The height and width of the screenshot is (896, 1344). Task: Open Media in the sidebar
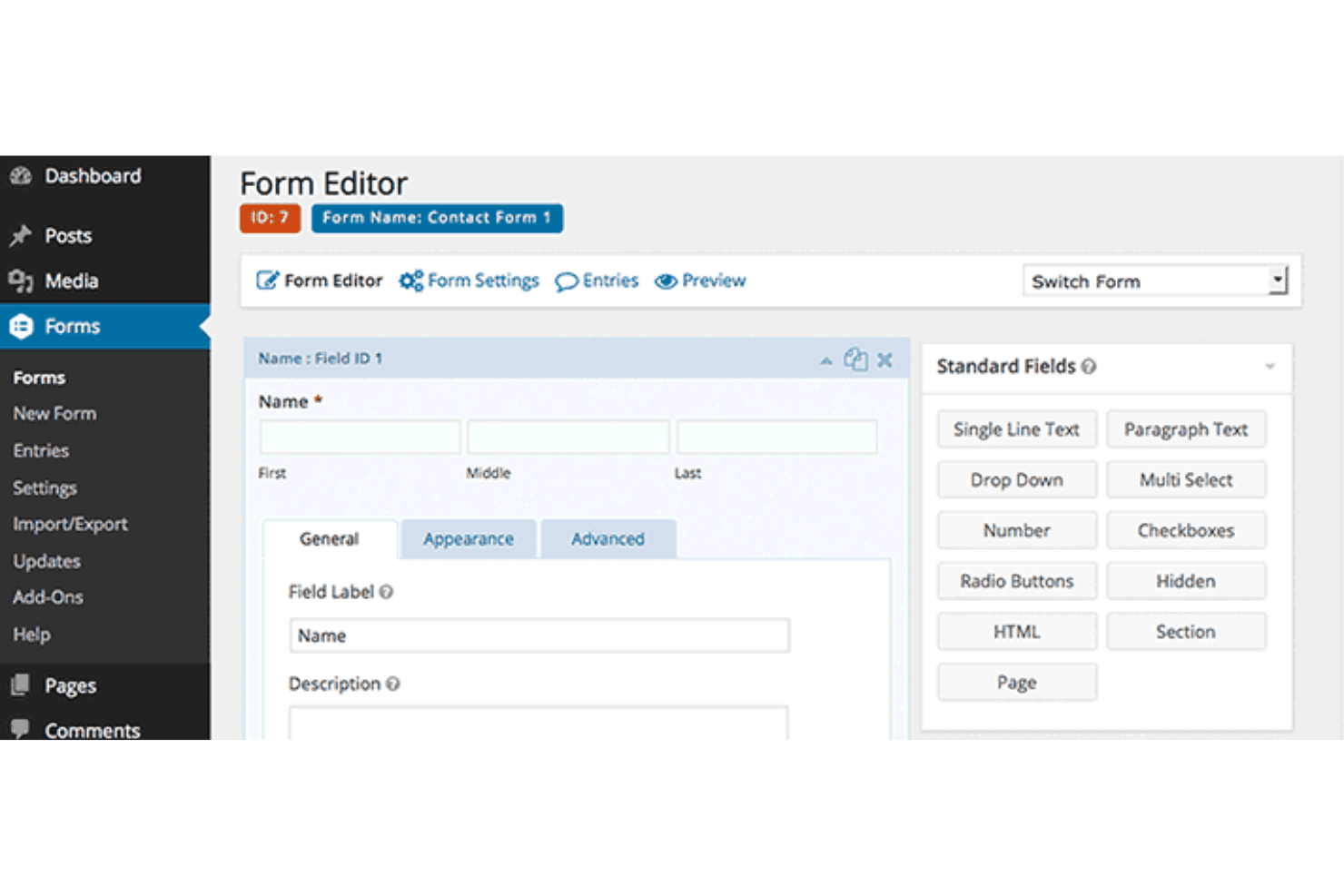[71, 281]
